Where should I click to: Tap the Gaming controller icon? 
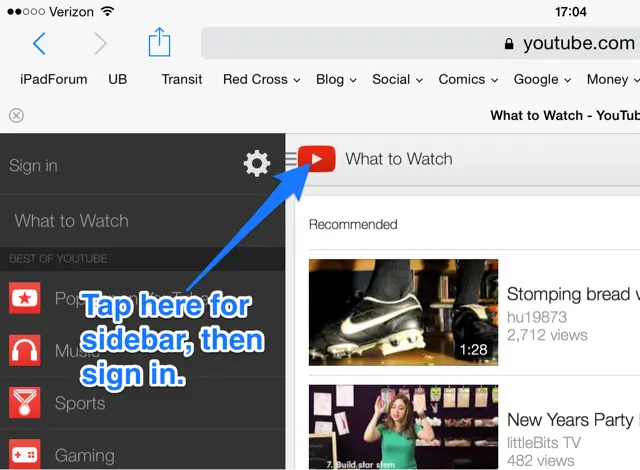click(25, 454)
